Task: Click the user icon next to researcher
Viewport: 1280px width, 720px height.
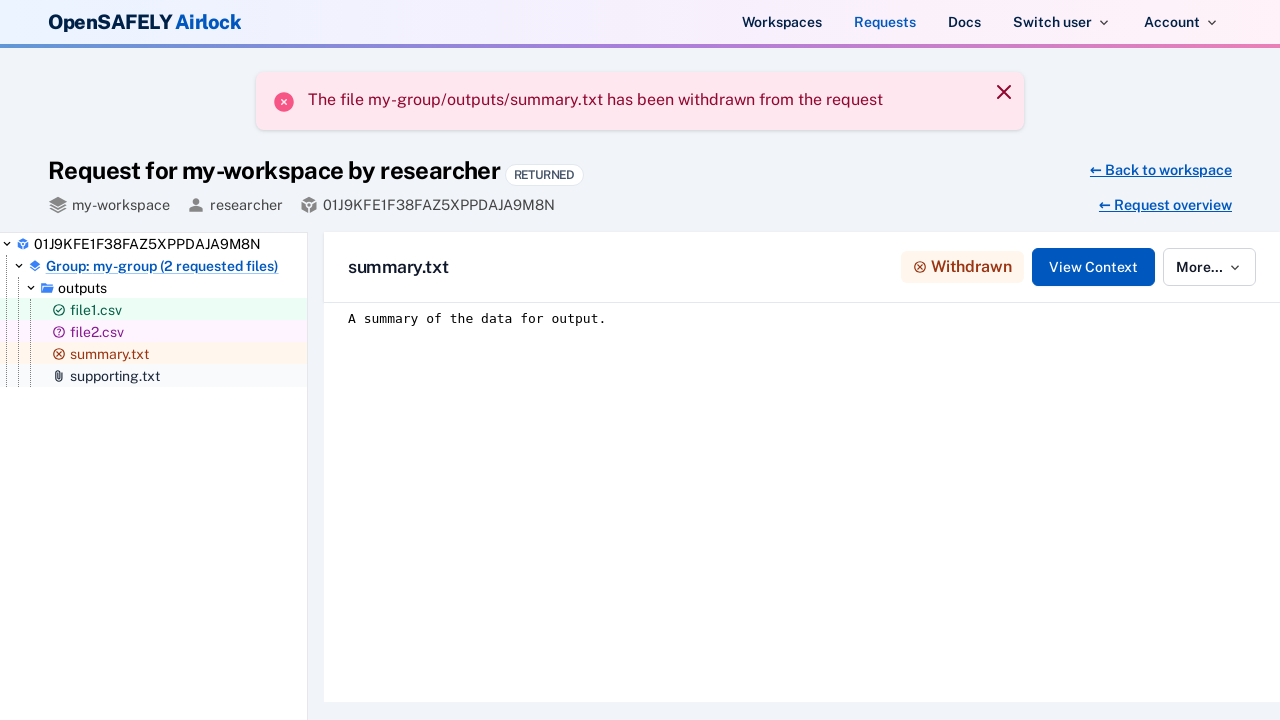Action: [196, 205]
